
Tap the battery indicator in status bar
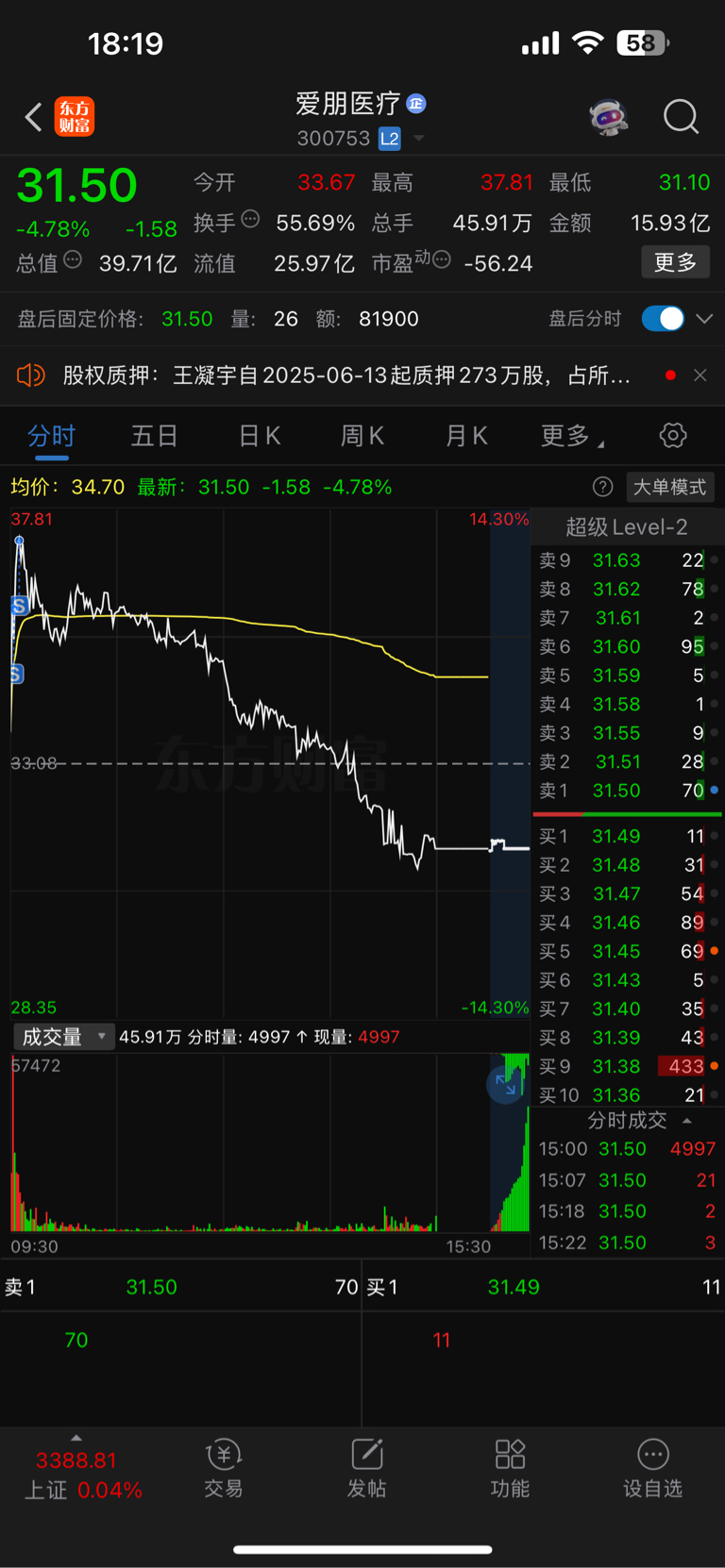pos(643,42)
